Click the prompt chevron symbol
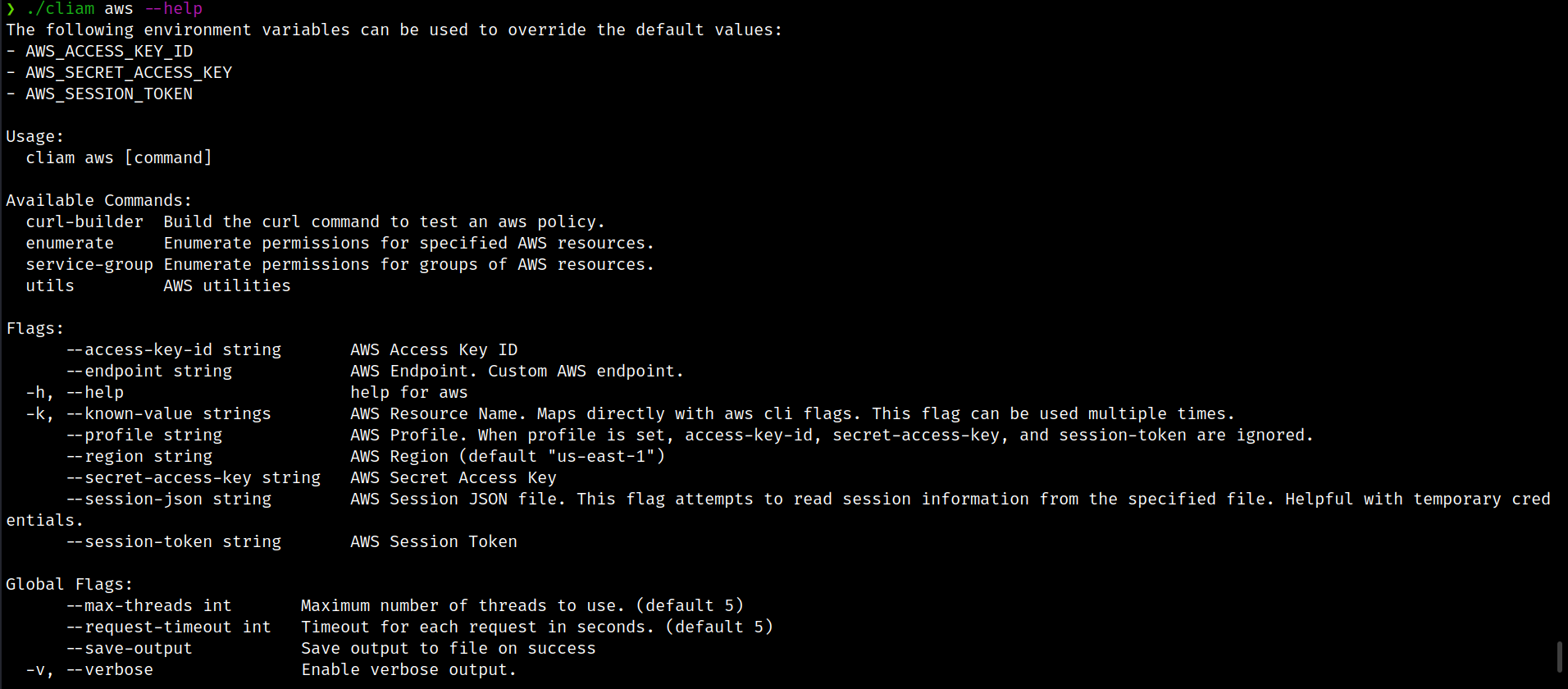 point(11,9)
